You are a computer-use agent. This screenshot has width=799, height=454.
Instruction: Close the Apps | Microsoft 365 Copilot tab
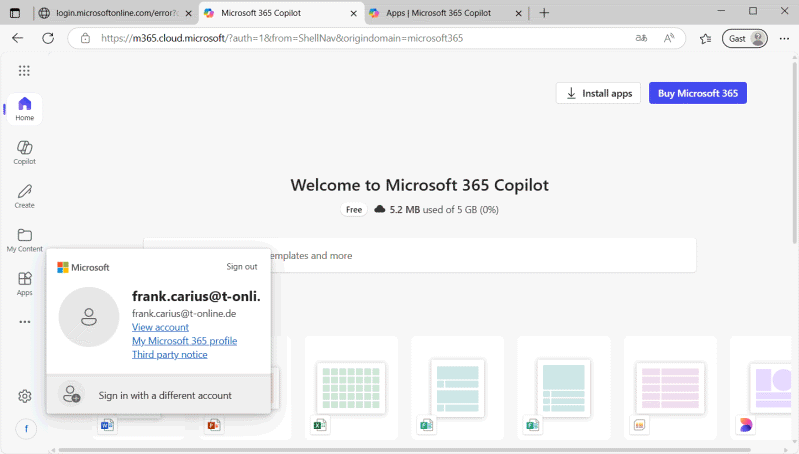tap(519, 14)
